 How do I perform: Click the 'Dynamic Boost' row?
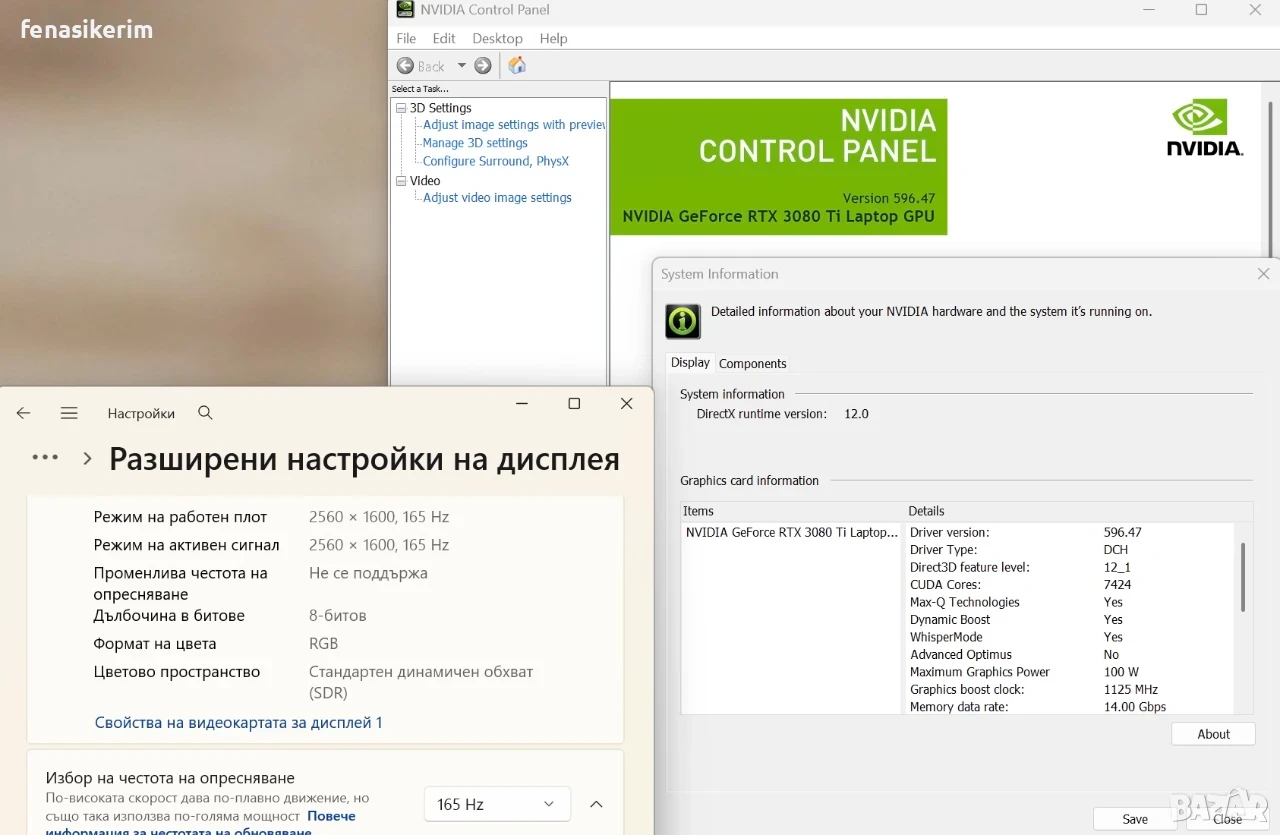tap(1070, 620)
